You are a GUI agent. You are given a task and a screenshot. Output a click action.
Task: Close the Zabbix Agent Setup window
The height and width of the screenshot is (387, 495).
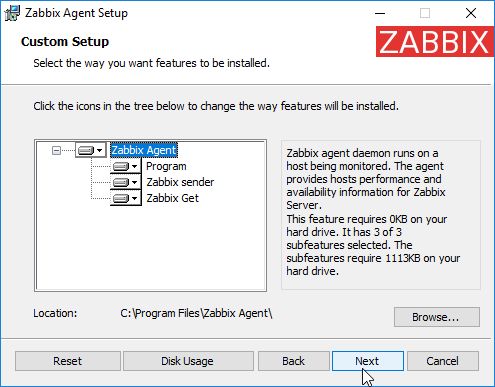[471, 13]
